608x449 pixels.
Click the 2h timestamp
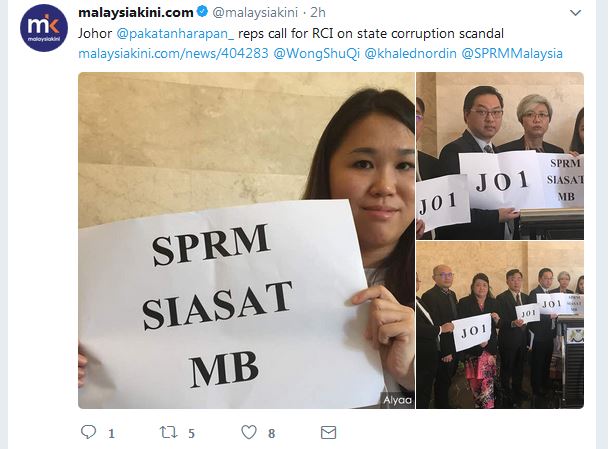[318, 12]
